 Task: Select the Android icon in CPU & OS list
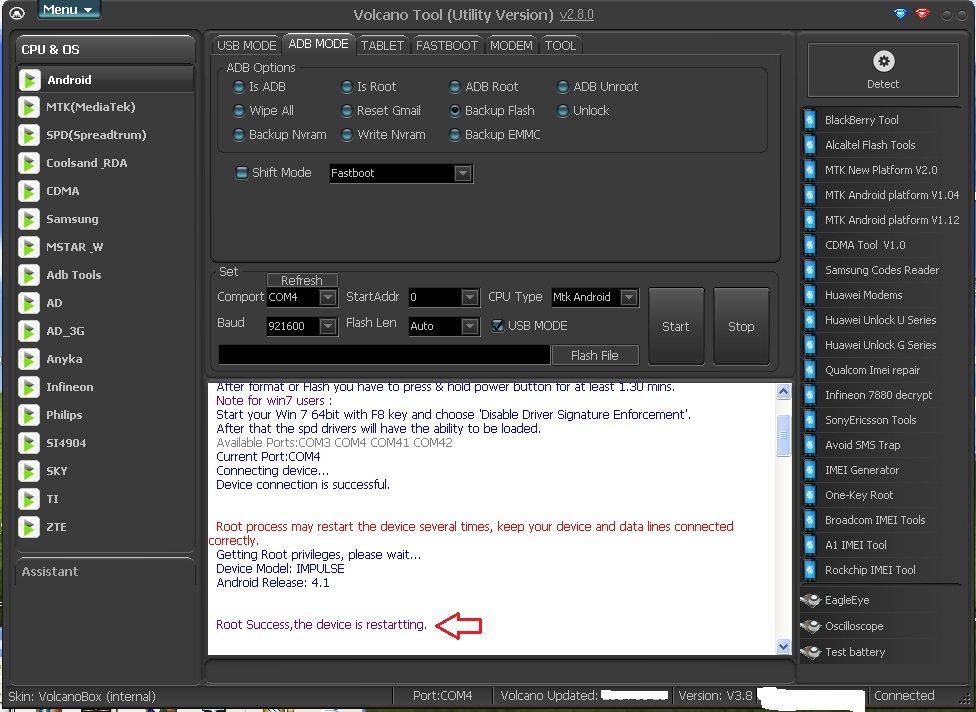[30, 80]
